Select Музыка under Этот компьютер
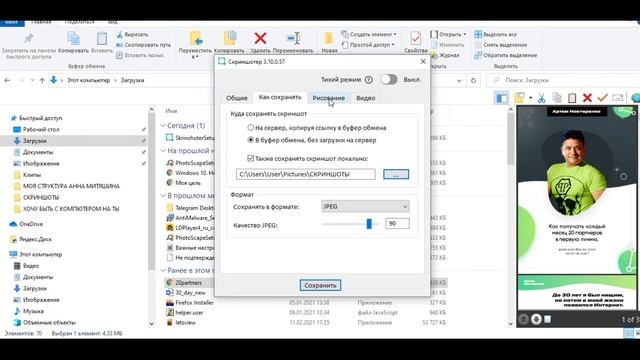This screenshot has height=360, width=640. (x=33, y=311)
